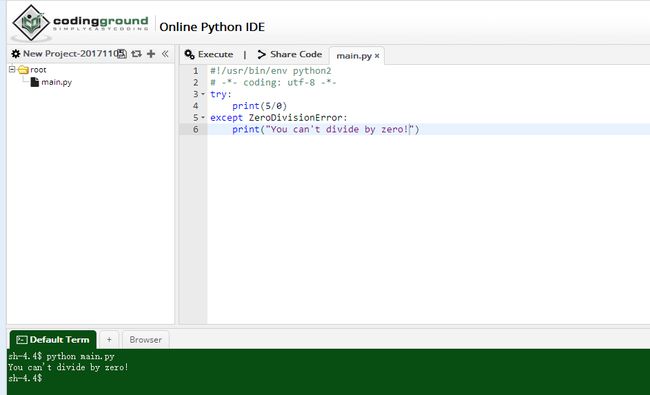Click line number 4 in the gutter

[196, 106]
